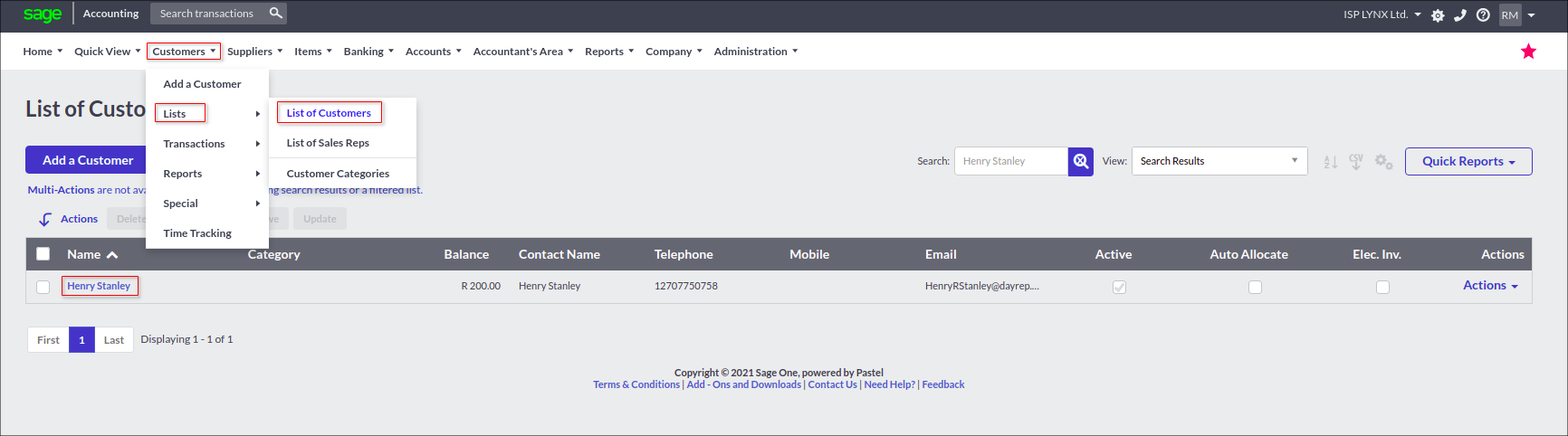Click the phone contact icon
This screenshot has width=1568, height=436.
click(1460, 15)
